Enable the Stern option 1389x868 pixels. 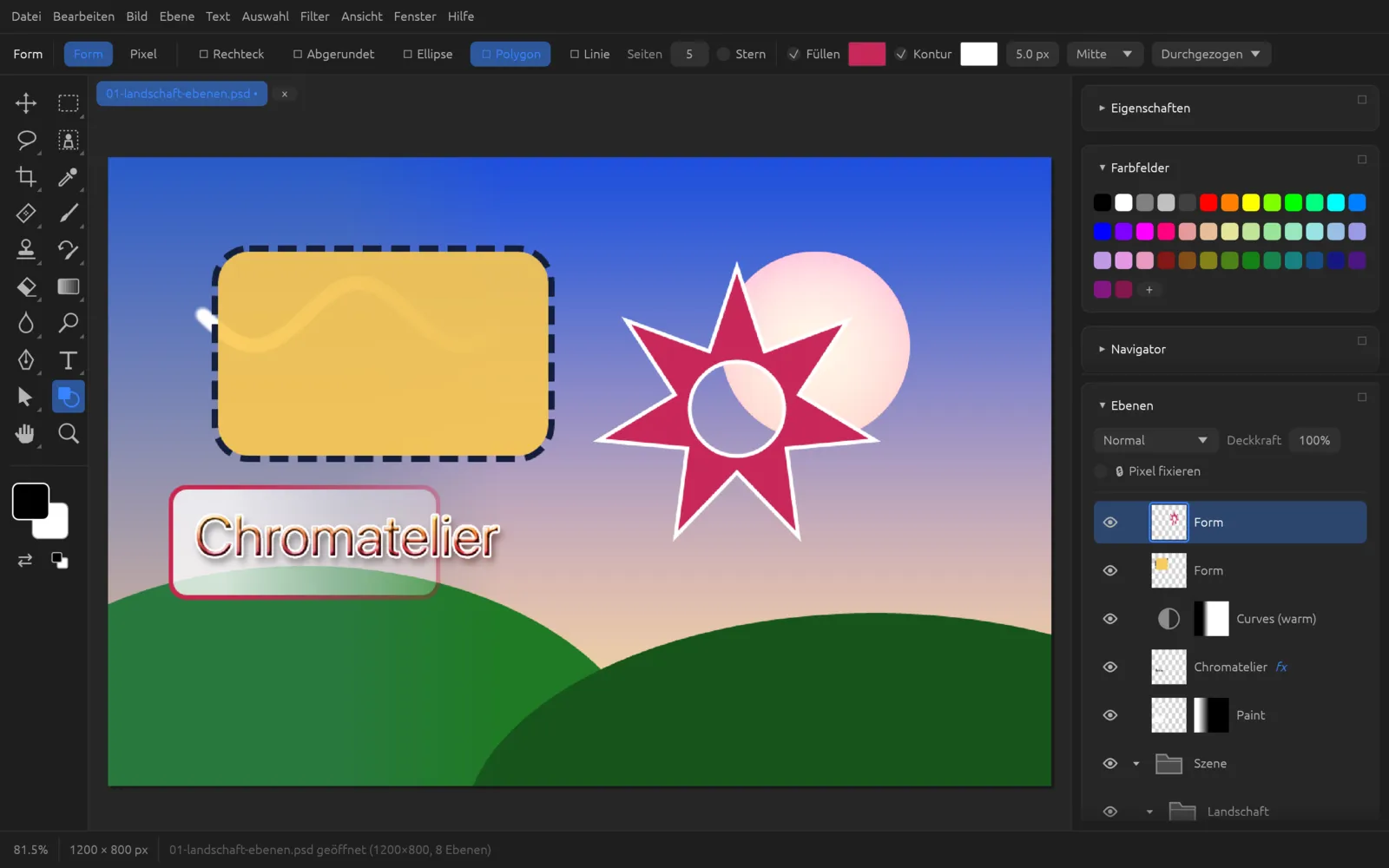(x=723, y=54)
